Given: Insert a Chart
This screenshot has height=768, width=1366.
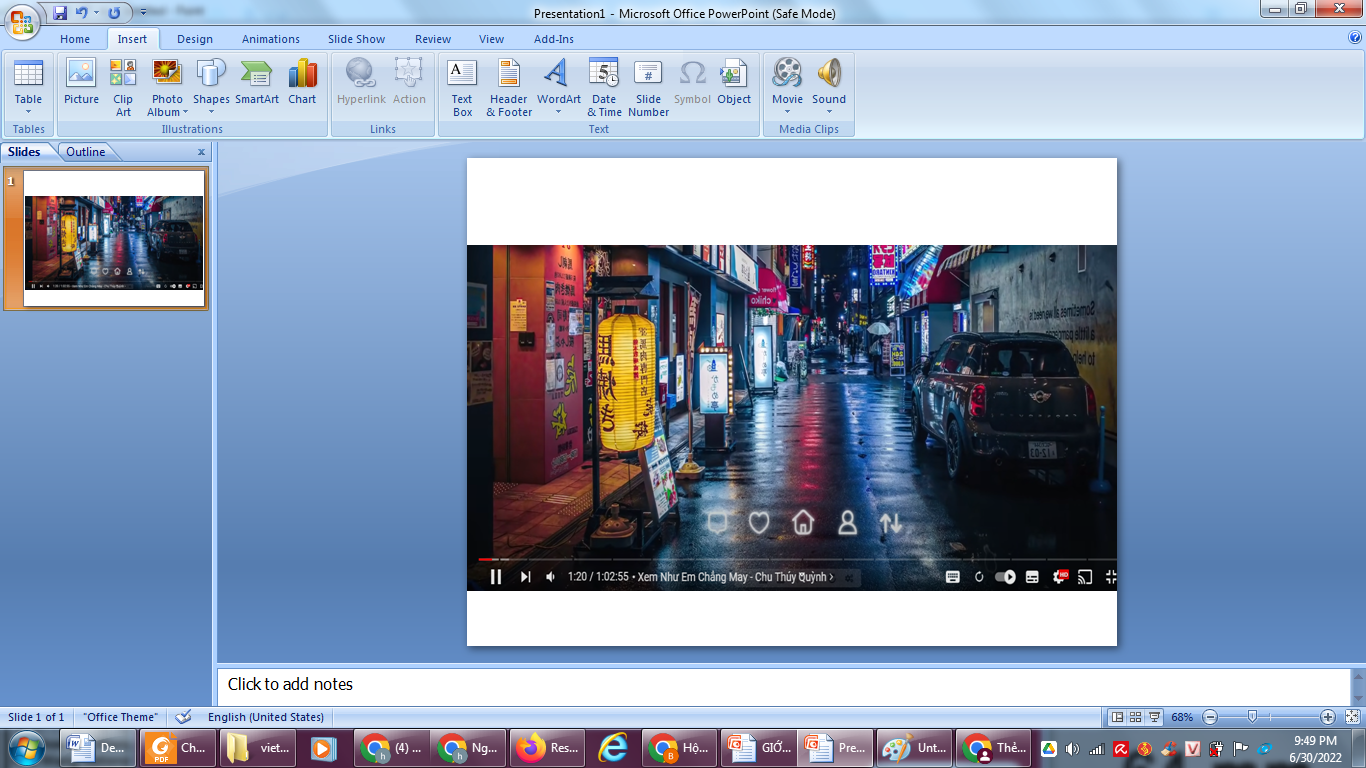Looking at the screenshot, I should pyautogui.click(x=302, y=82).
